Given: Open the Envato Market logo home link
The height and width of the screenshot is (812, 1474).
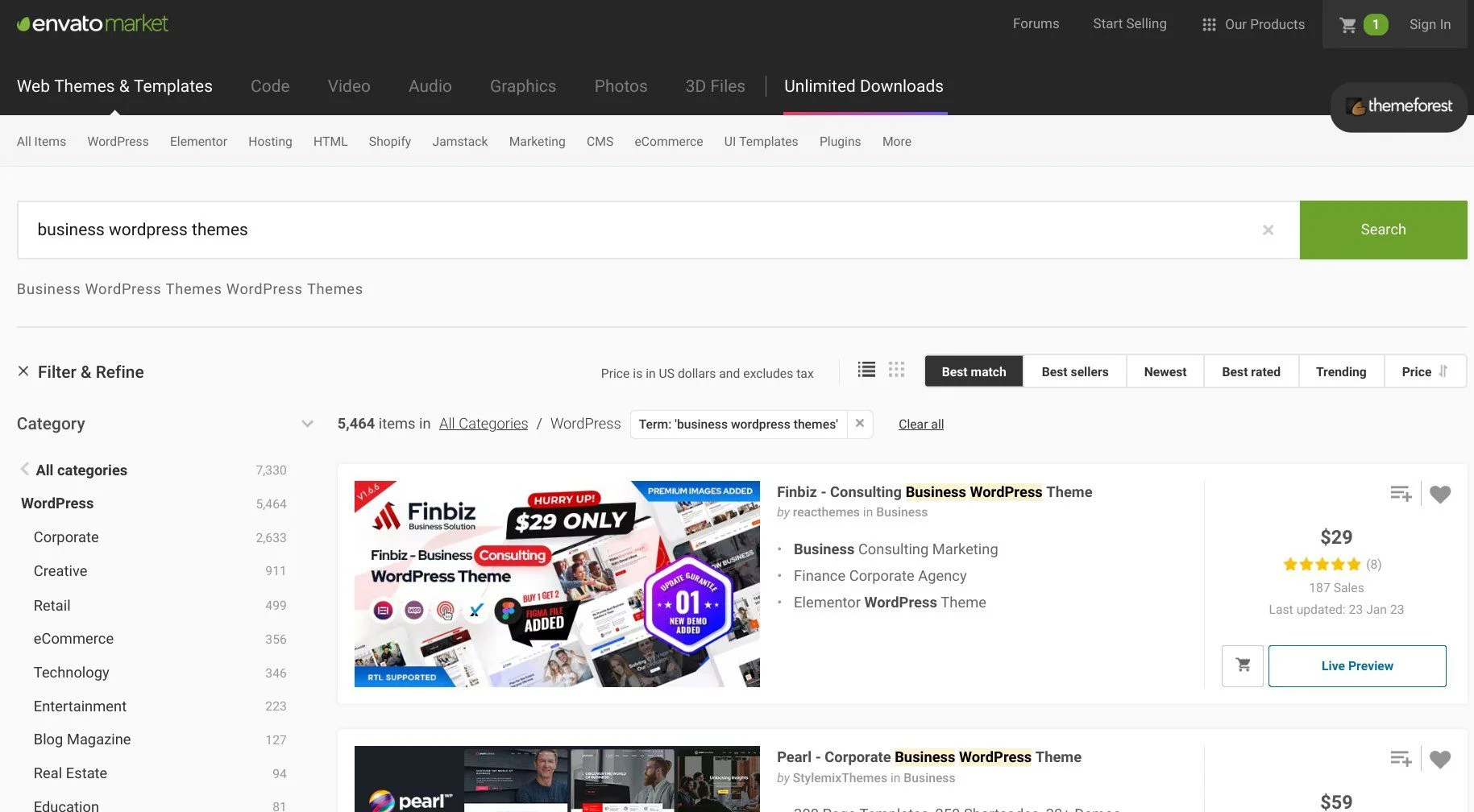Looking at the screenshot, I should [93, 24].
